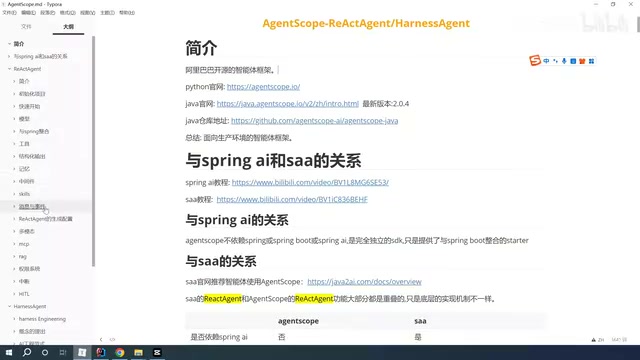Click the 是否依赖spring ai table cell

tap(219, 337)
